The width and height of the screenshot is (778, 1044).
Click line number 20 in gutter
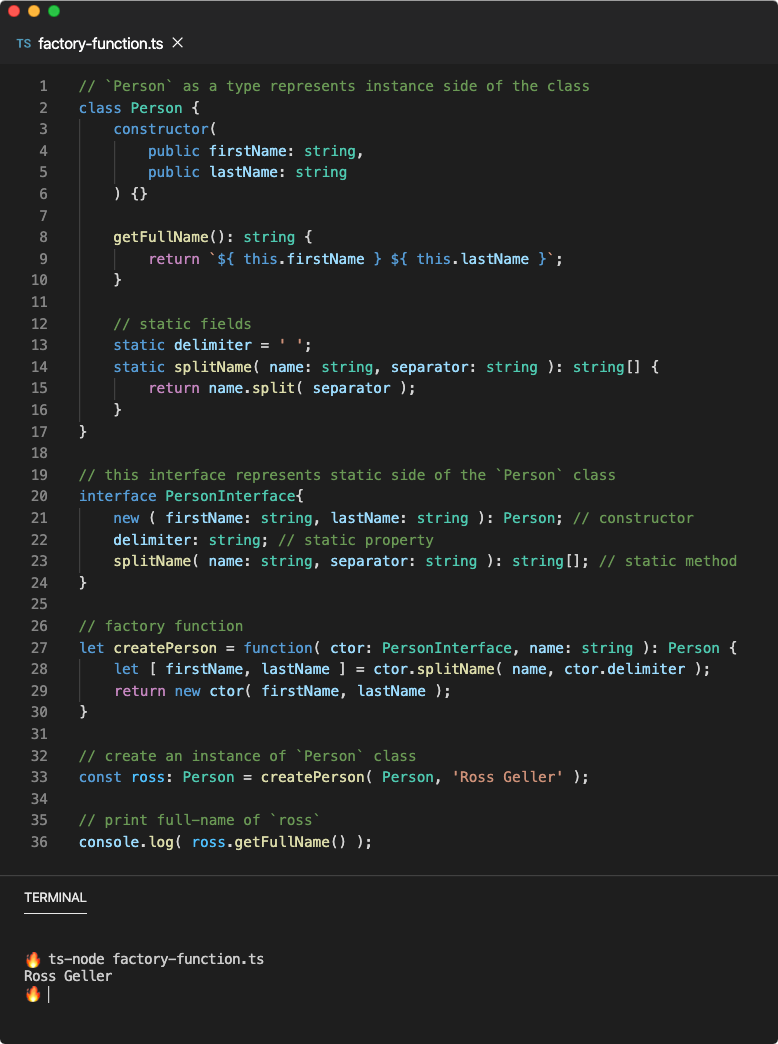coord(39,496)
